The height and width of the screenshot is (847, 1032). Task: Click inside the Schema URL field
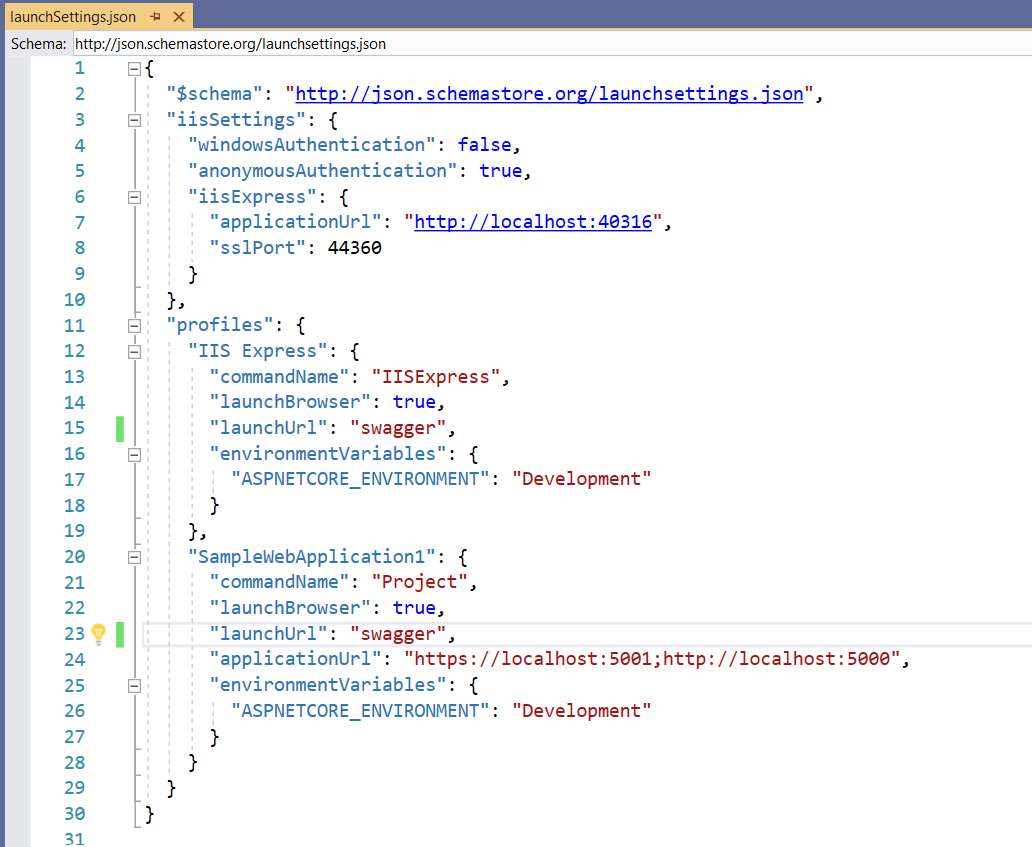[300, 44]
